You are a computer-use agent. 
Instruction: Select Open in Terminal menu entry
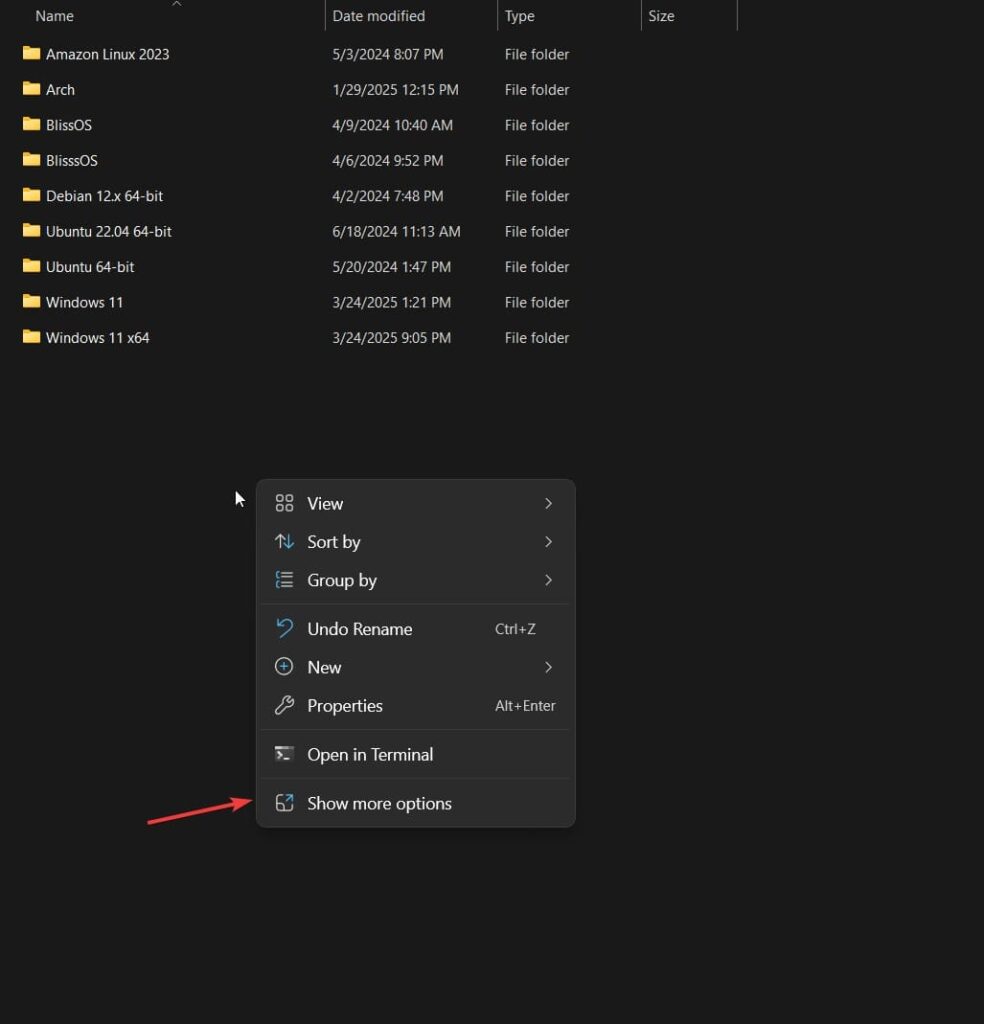(x=370, y=755)
